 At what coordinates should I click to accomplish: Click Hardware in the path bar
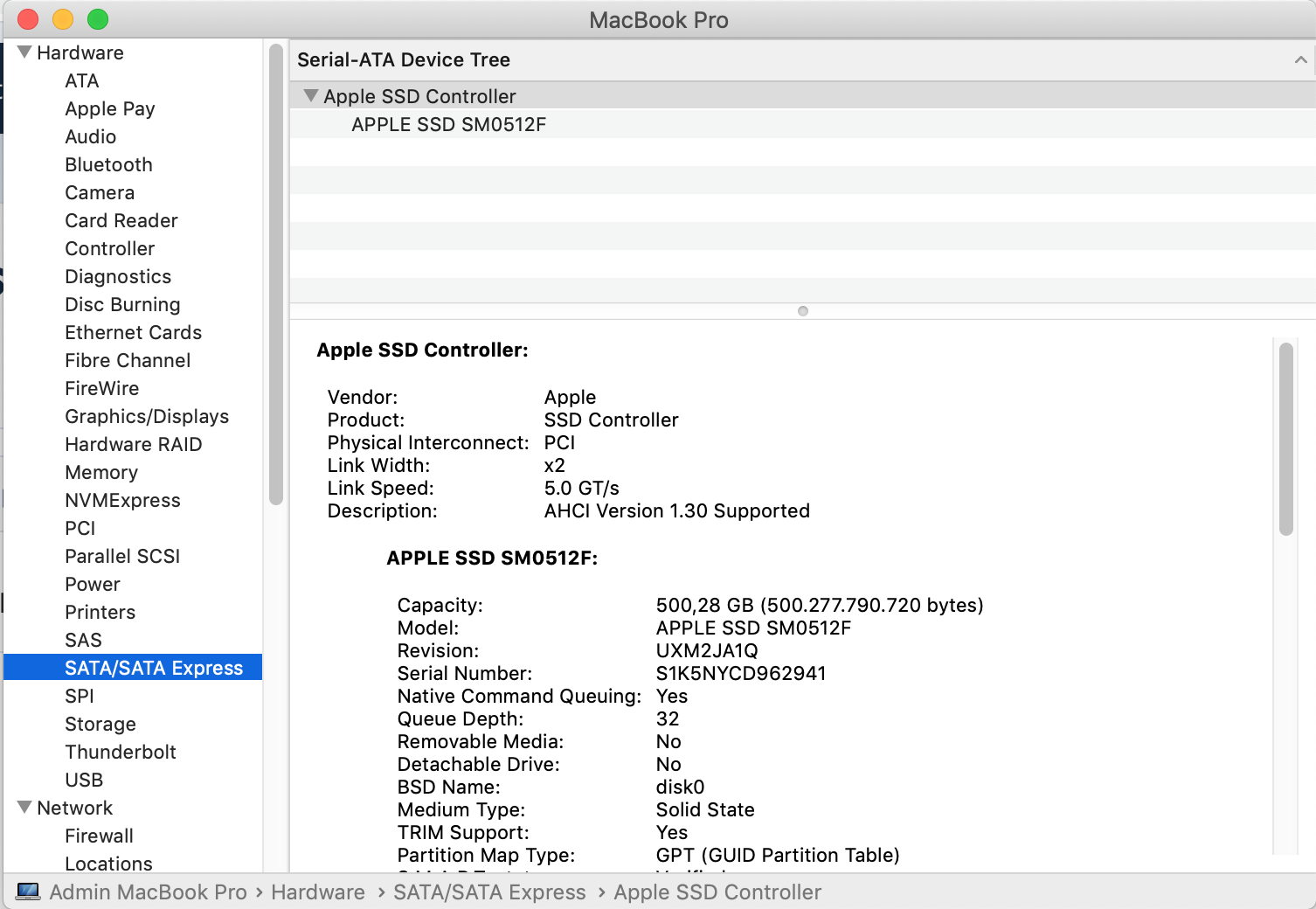click(x=318, y=892)
